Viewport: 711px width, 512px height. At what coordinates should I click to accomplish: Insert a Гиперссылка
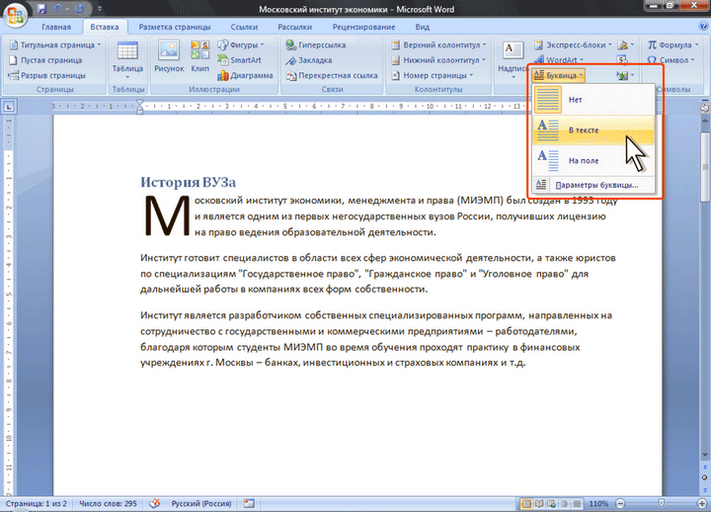pos(316,45)
